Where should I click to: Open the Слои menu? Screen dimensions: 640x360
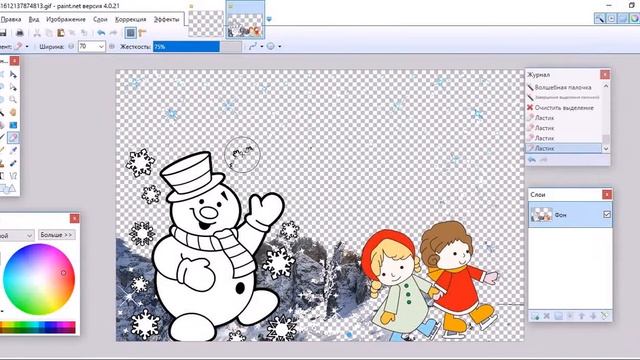(x=100, y=19)
